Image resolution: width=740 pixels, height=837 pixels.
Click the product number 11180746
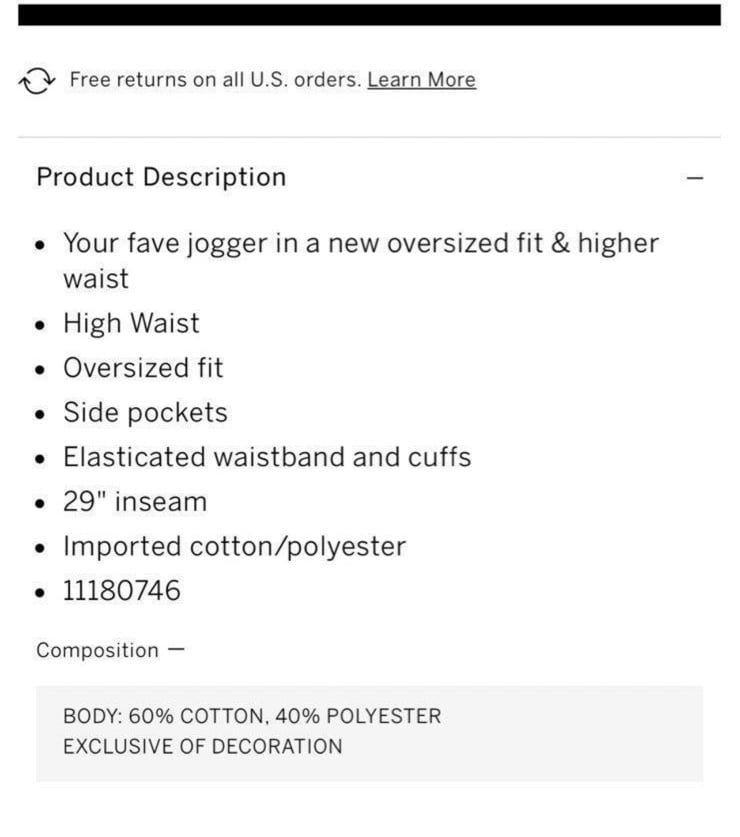122,591
